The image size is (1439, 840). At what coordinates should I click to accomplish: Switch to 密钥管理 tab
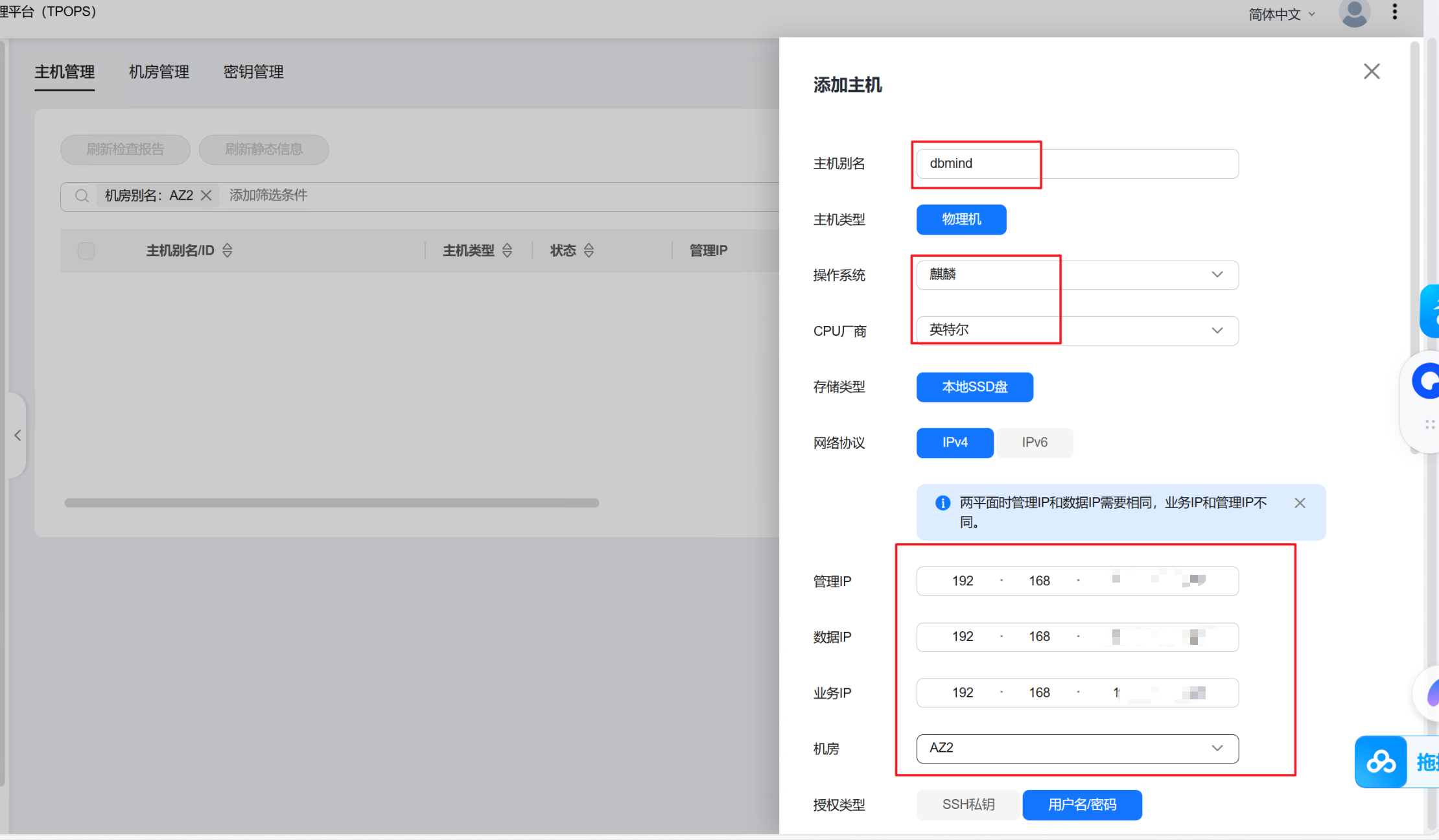point(253,72)
